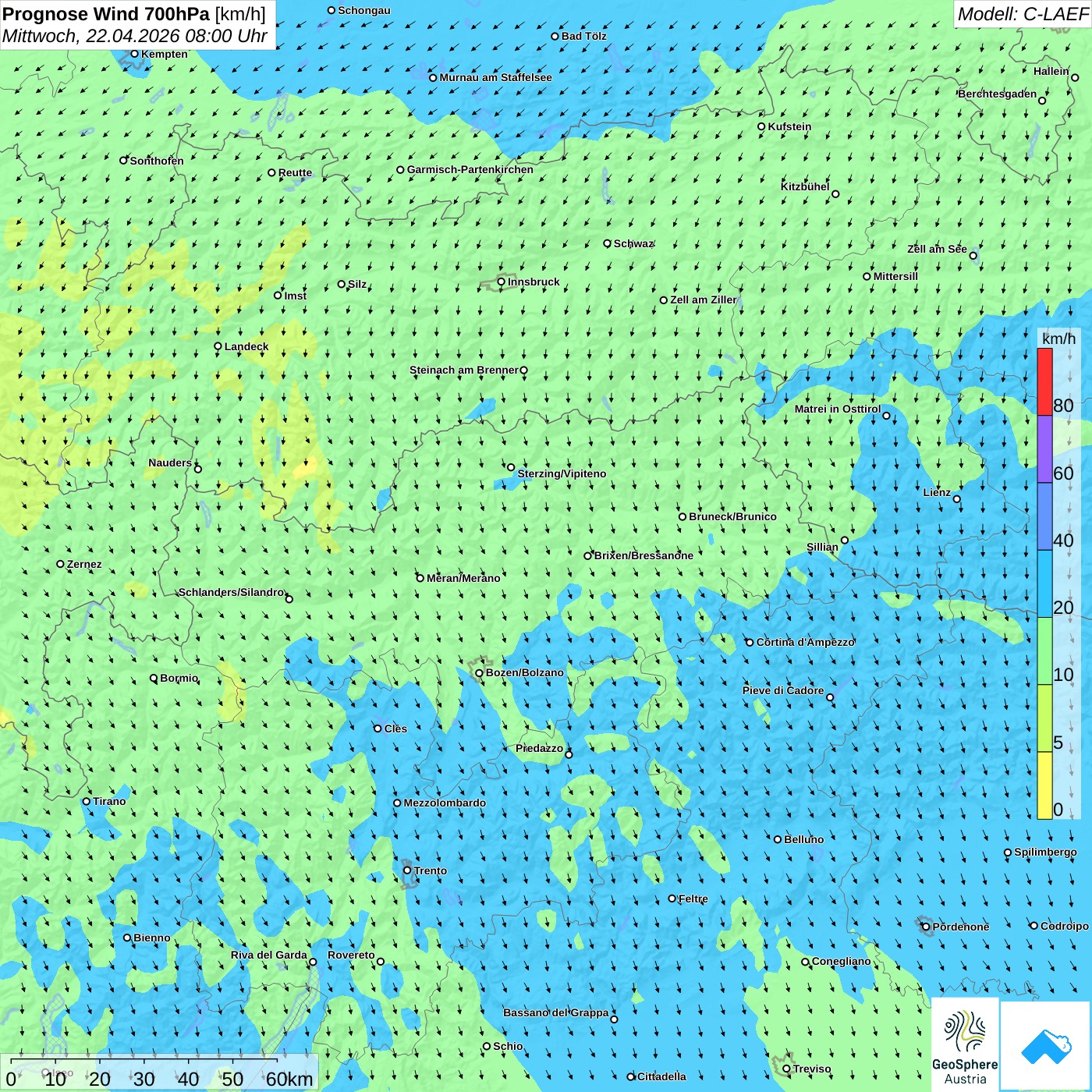The image size is (1092, 1092).
Task: Click the 'Pieve di Cadore' label
Action: click(x=783, y=690)
